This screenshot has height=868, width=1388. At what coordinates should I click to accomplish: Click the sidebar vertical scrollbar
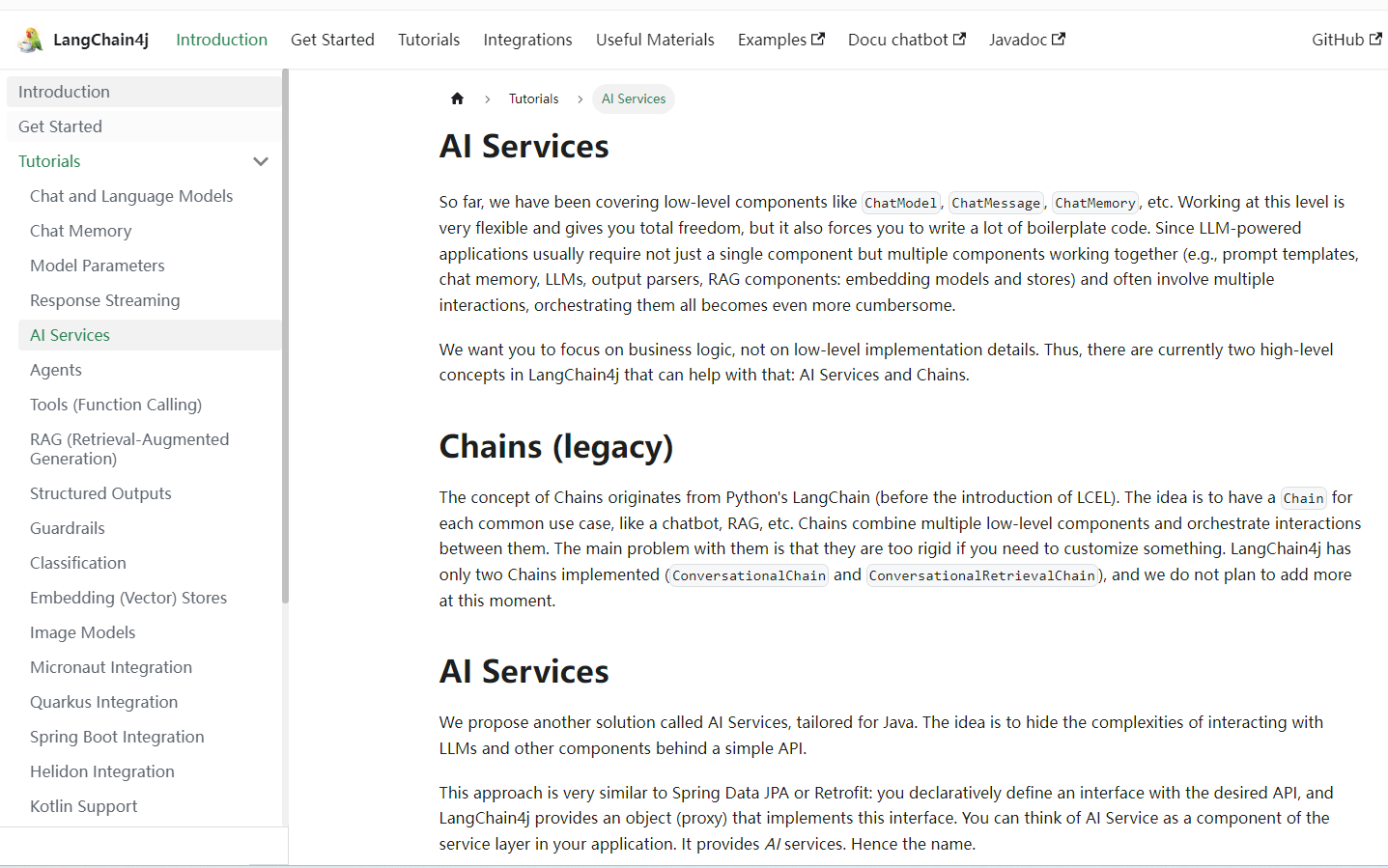tap(285, 336)
